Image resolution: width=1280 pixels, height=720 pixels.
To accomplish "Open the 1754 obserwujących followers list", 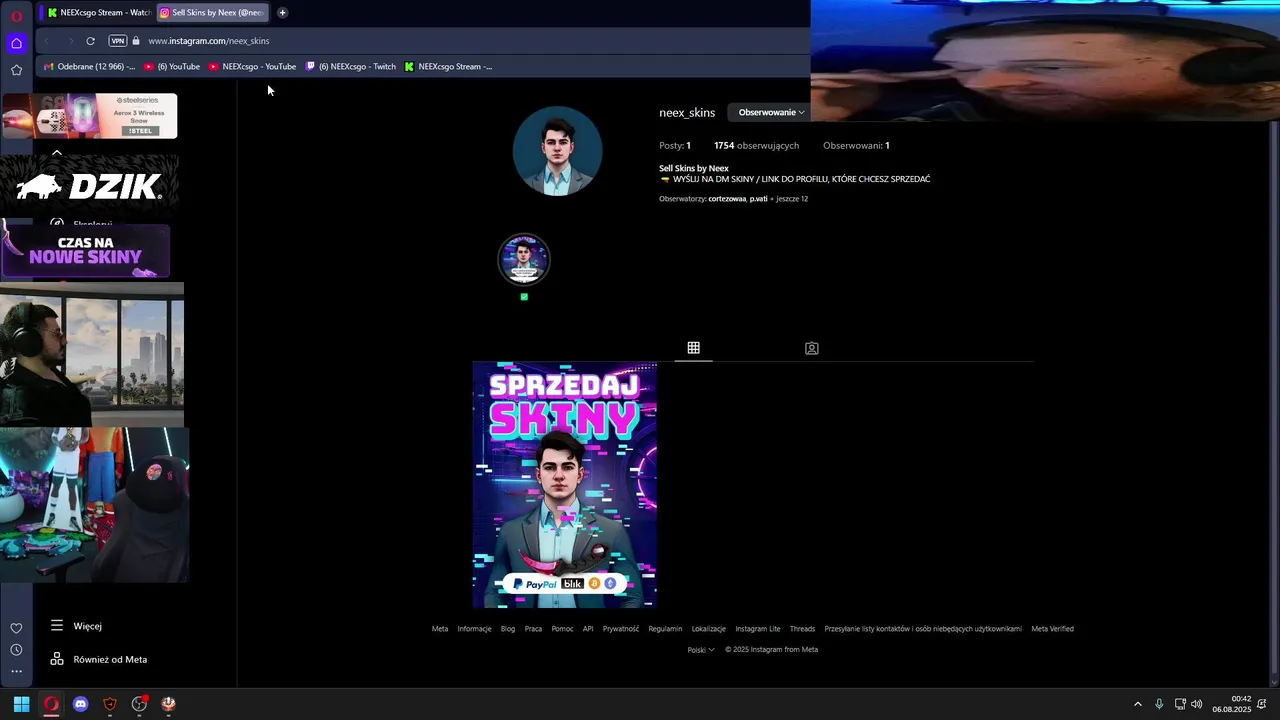I will tap(756, 146).
